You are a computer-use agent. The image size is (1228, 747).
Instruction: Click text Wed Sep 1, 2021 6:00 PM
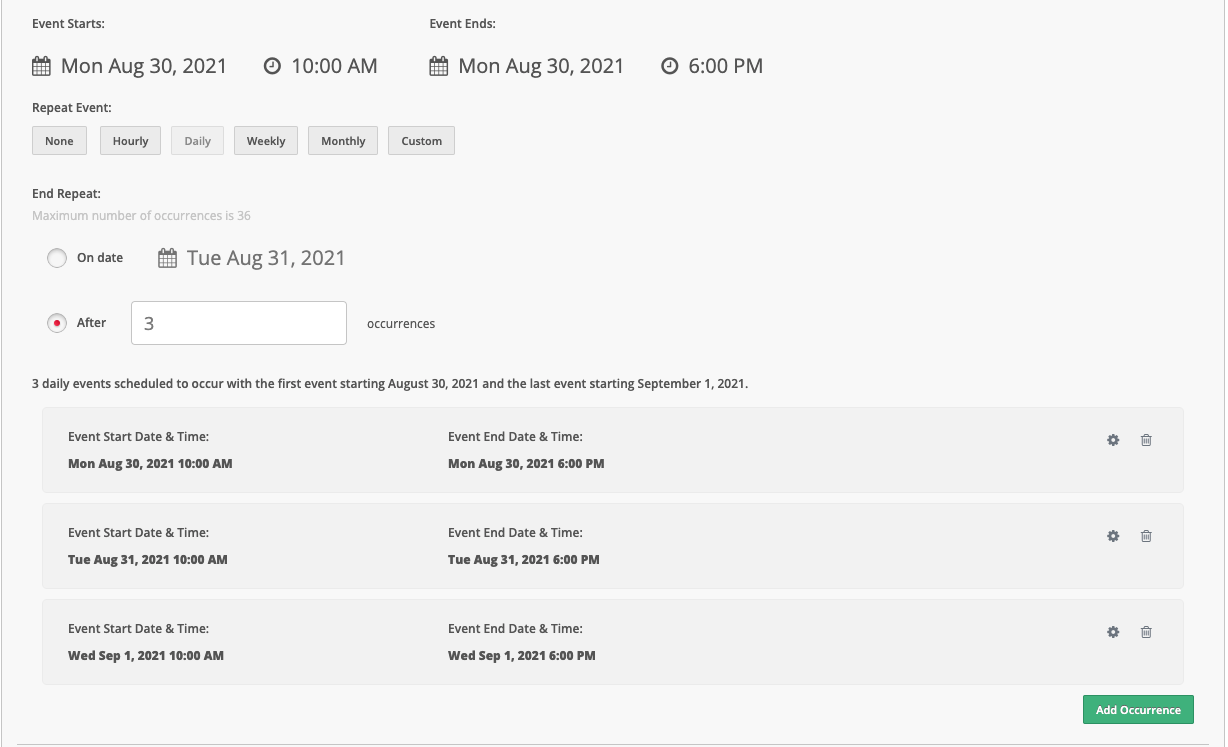pyautogui.click(x=522, y=656)
